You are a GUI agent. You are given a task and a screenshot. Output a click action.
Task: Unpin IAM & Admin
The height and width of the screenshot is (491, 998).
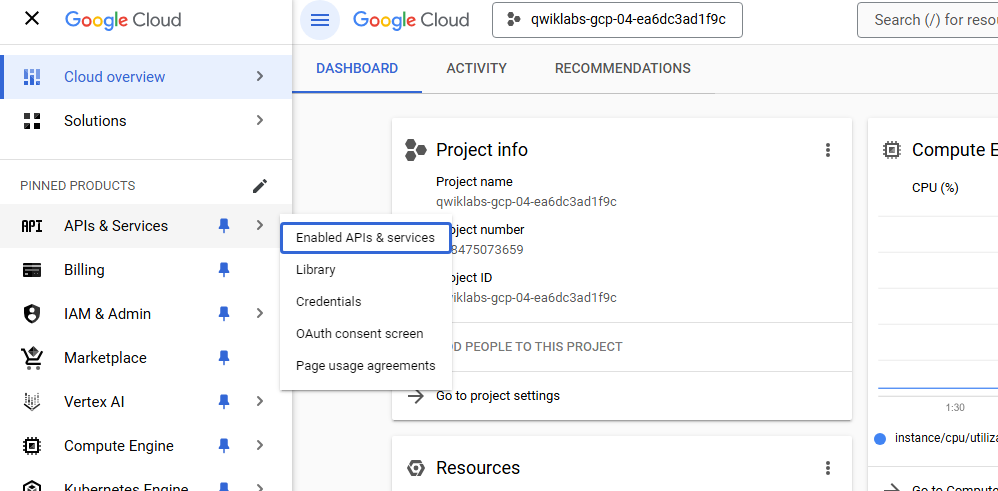[223, 313]
